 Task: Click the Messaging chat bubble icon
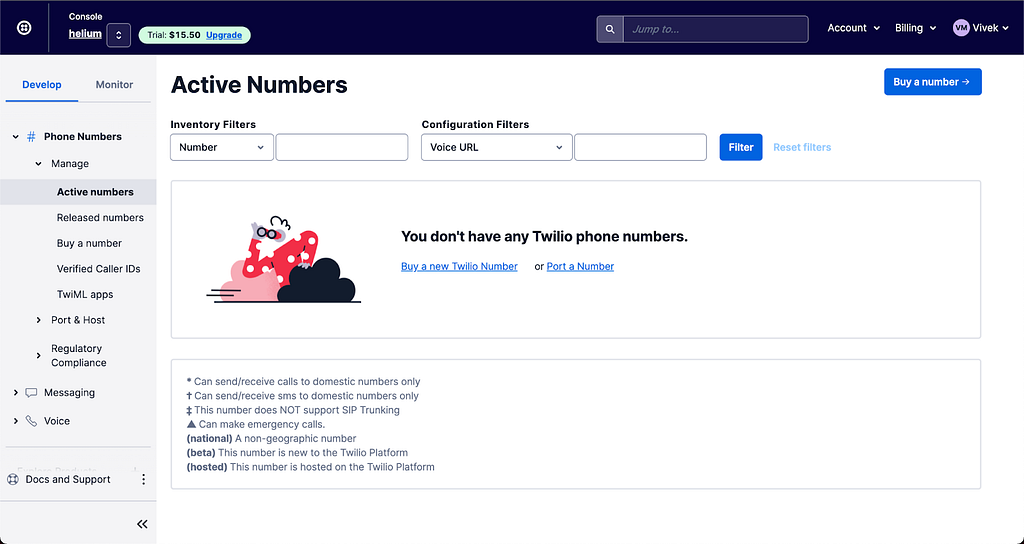[31, 392]
